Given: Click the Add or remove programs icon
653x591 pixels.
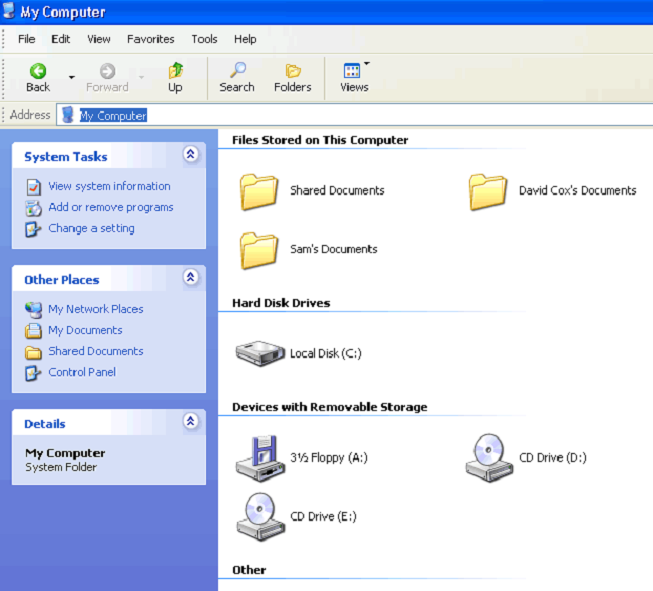Looking at the screenshot, I should point(34,208).
